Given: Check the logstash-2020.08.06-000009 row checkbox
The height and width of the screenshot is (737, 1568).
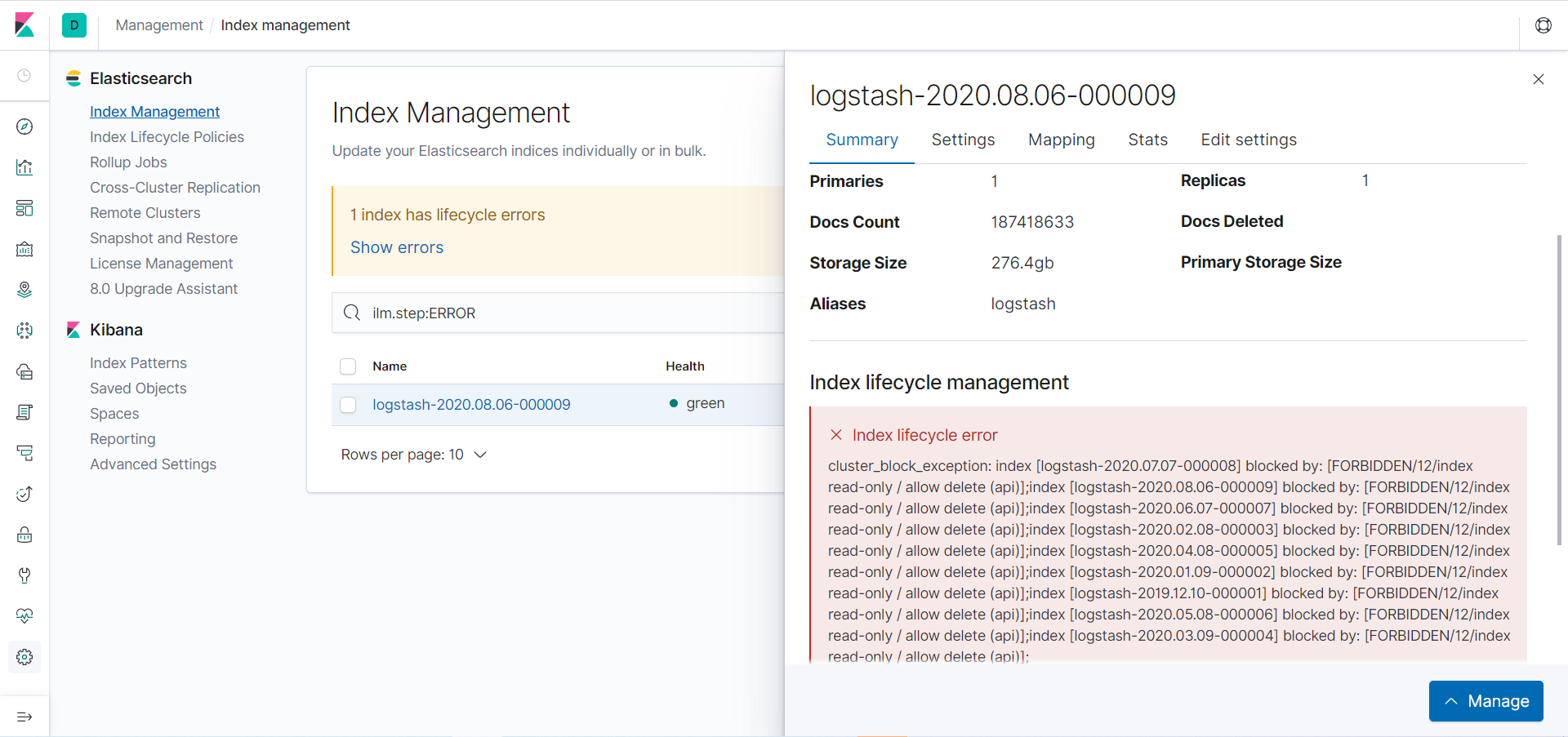Looking at the screenshot, I should [x=348, y=405].
